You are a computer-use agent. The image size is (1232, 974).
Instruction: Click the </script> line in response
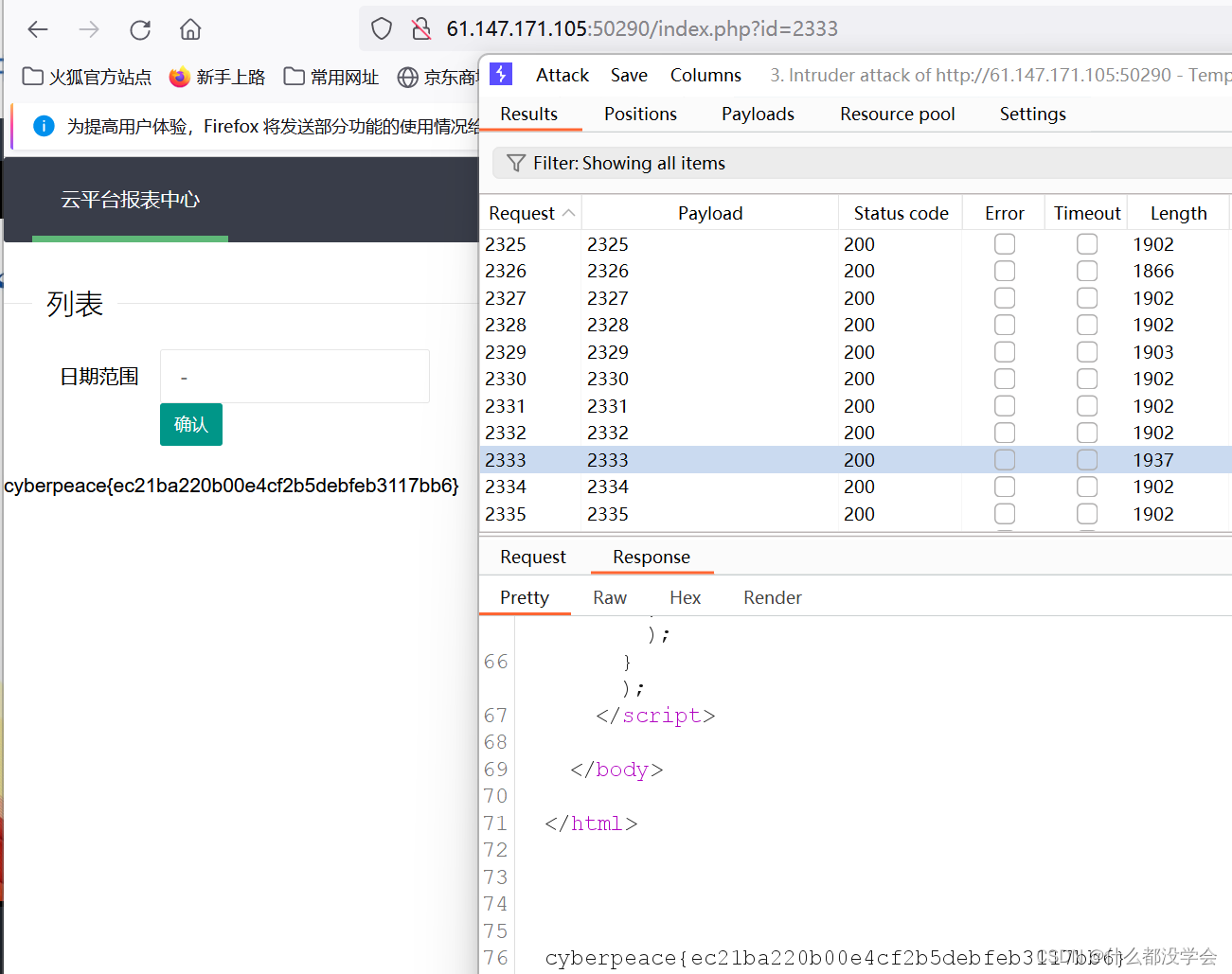click(655, 716)
